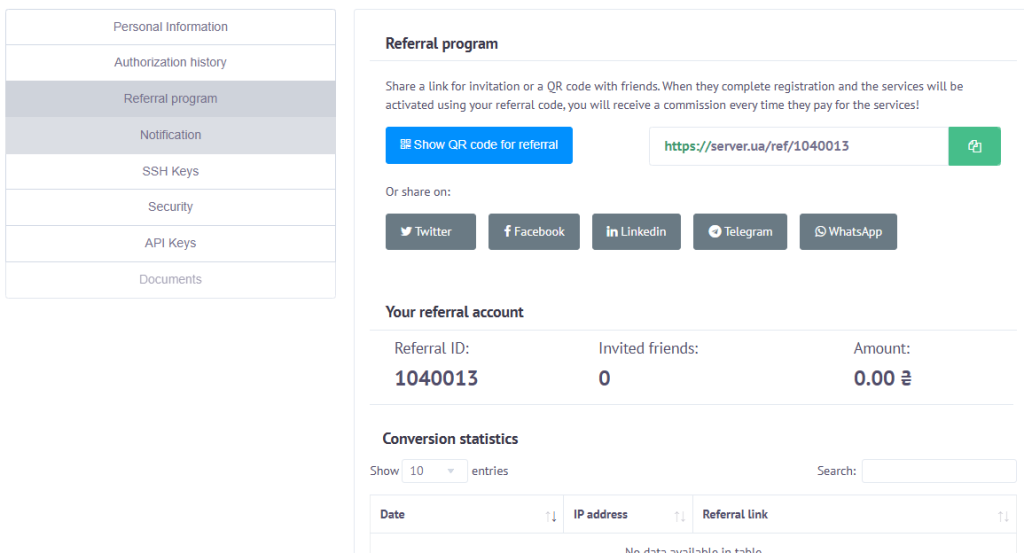This screenshot has height=553, width=1024.
Task: Select Documents in the sidebar
Action: point(170,280)
